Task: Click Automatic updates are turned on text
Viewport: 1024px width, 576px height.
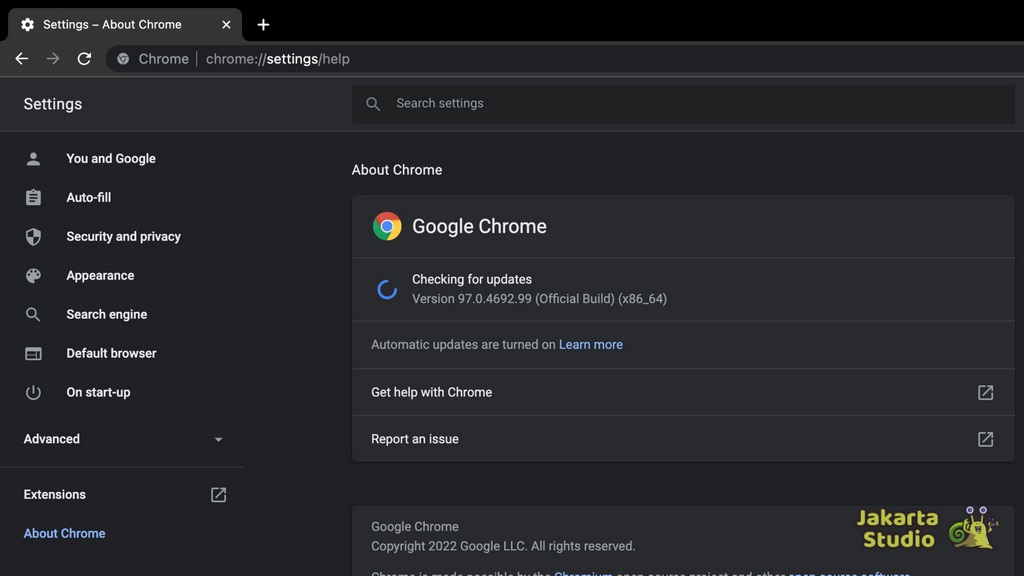Action: (x=463, y=344)
